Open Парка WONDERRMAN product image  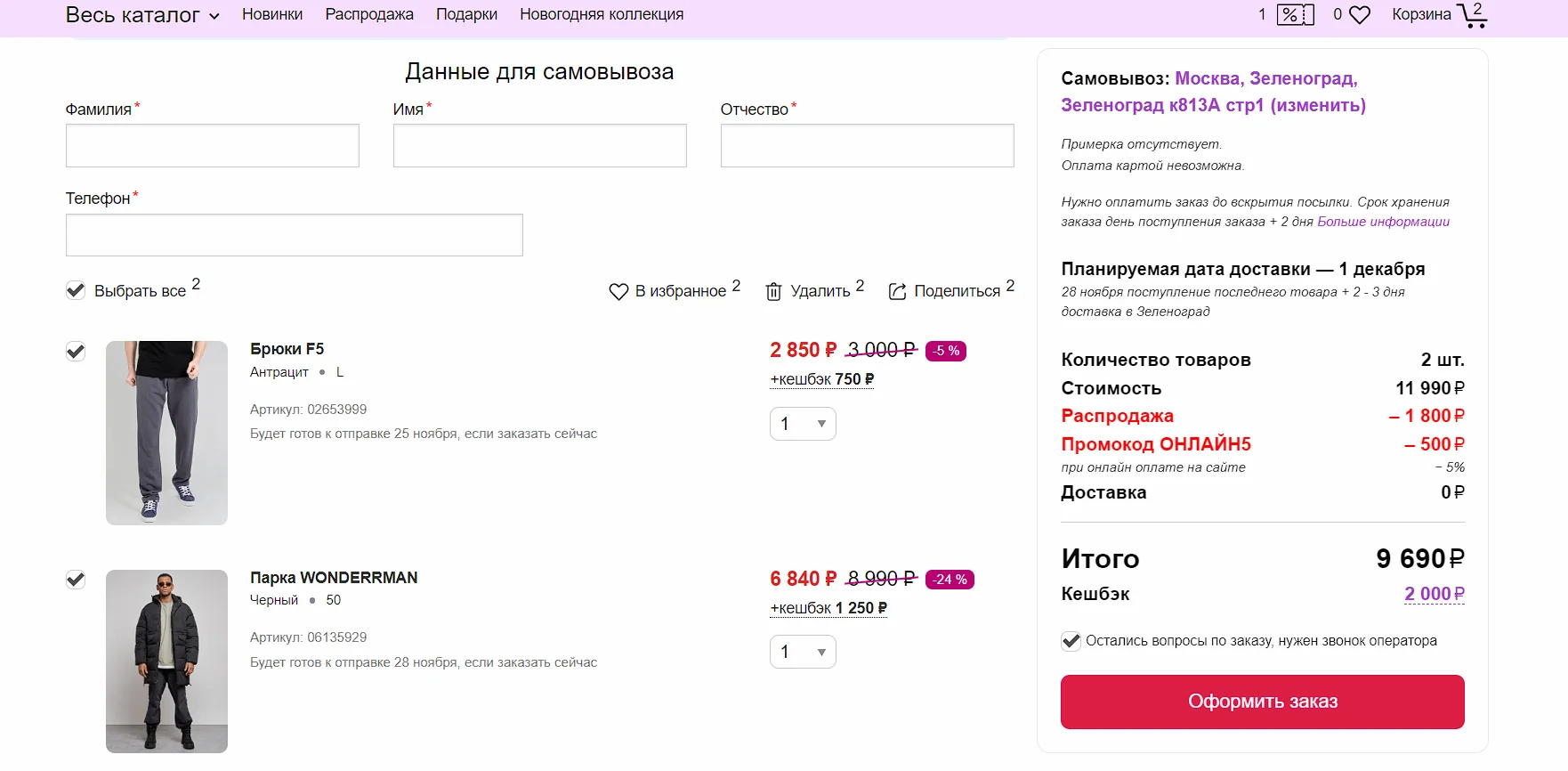coord(166,661)
